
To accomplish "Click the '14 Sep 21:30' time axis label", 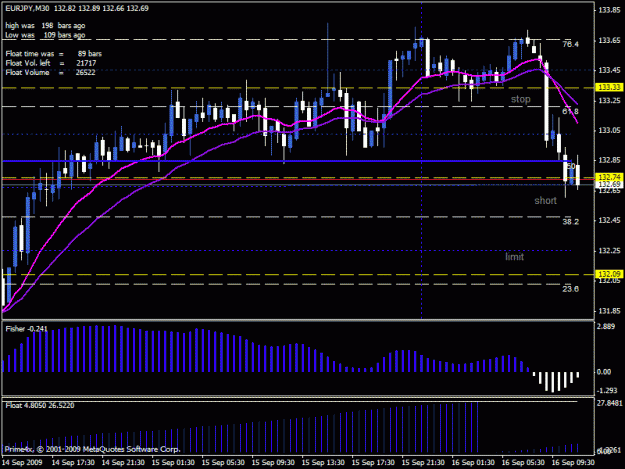I will (x=123, y=463).
